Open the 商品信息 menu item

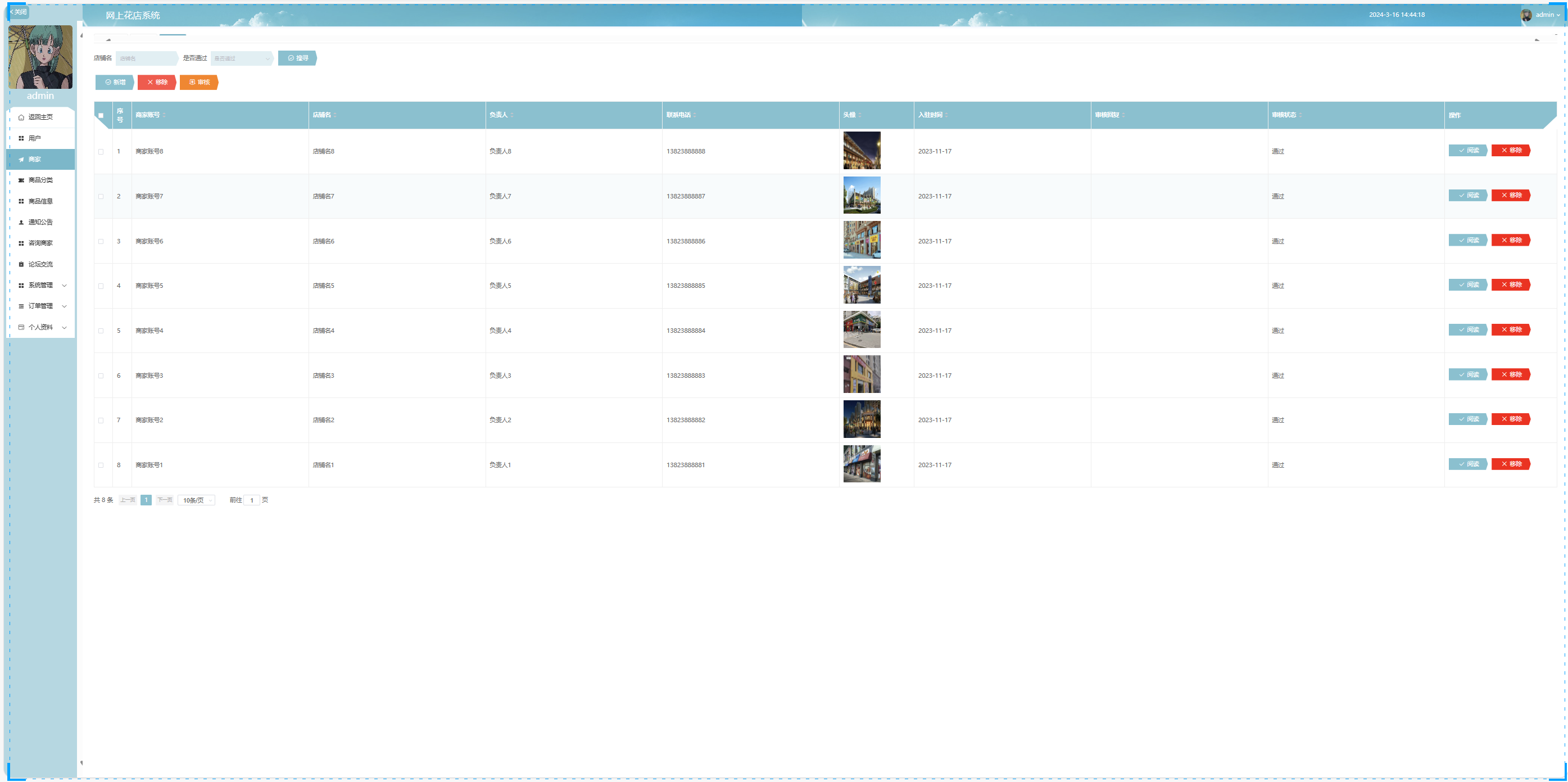pyautogui.click(x=40, y=201)
